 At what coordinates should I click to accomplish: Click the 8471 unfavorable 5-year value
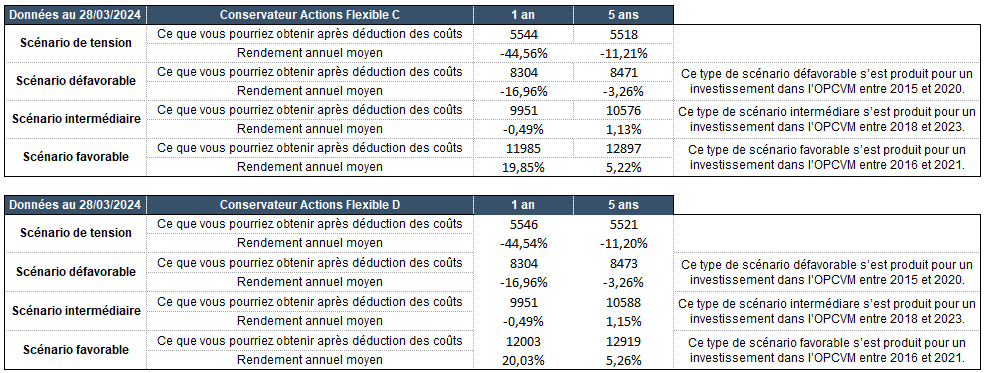pos(623,72)
